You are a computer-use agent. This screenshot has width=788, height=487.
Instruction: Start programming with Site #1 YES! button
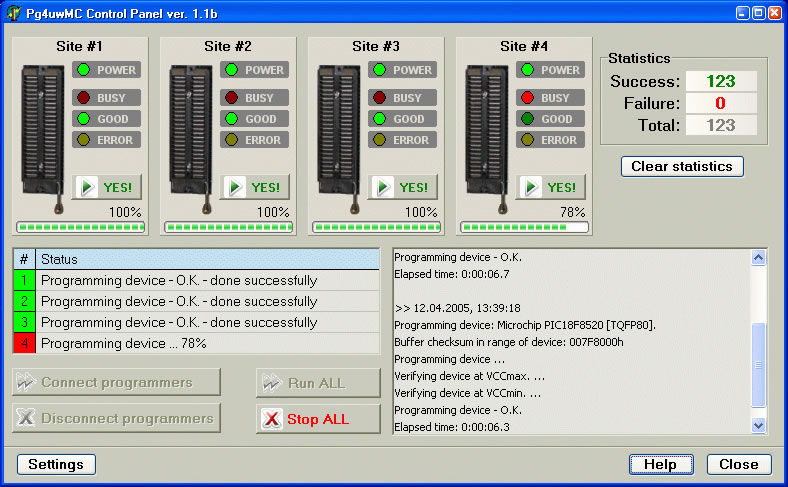[x=107, y=187]
